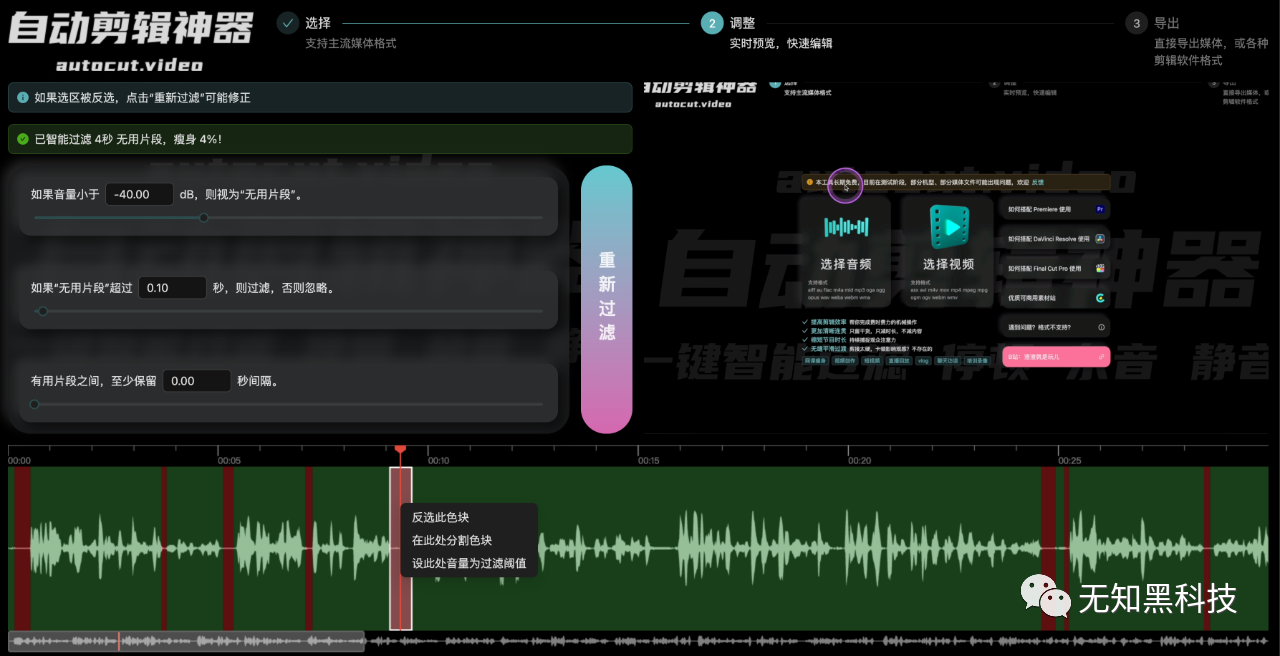Click the link icon on the pink B站 button
1280x656 pixels.
pos(1101,356)
